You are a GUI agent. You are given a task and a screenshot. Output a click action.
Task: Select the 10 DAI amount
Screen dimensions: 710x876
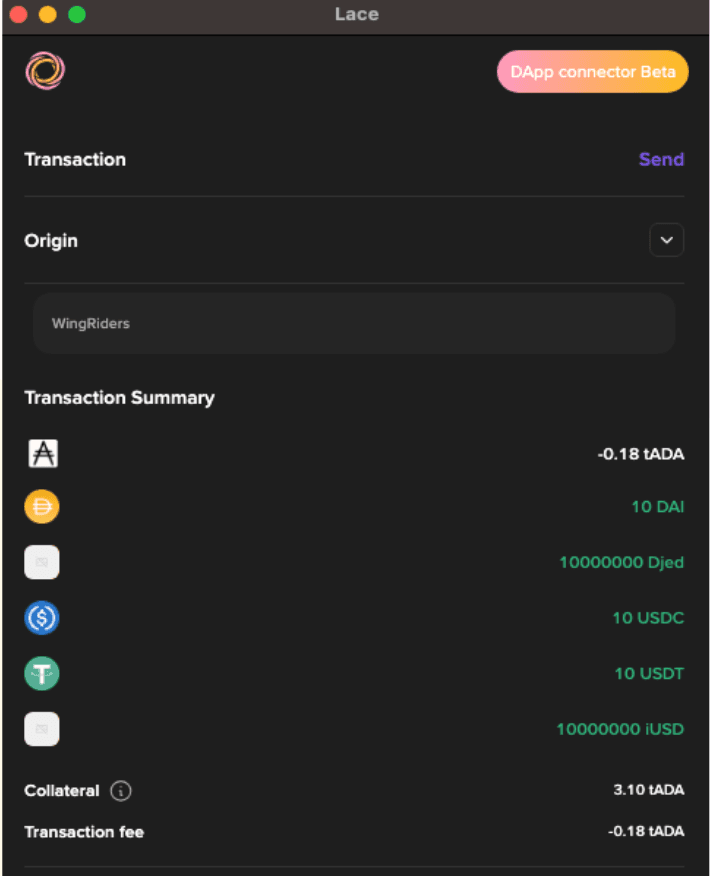click(657, 506)
